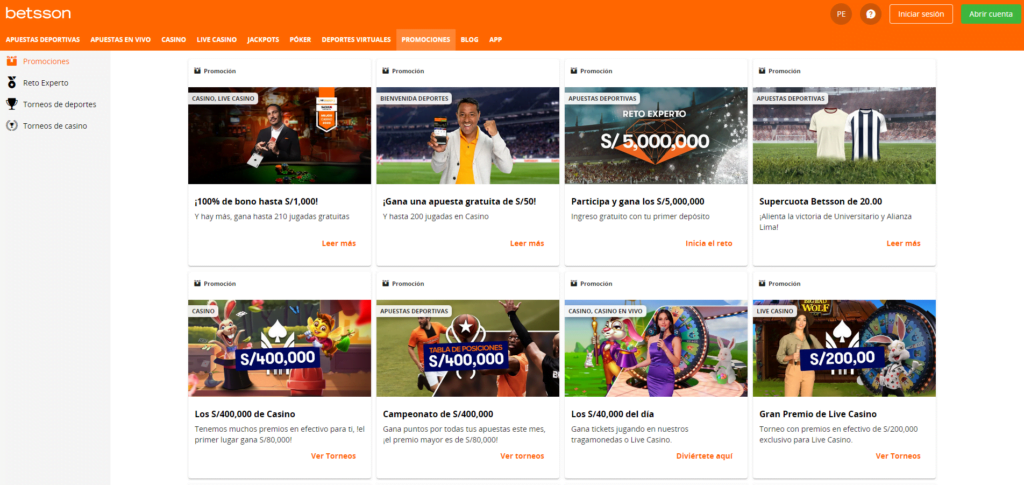This screenshot has width=1024, height=485.
Task: Click the Promociones gift icon in sidebar
Action: [12, 61]
